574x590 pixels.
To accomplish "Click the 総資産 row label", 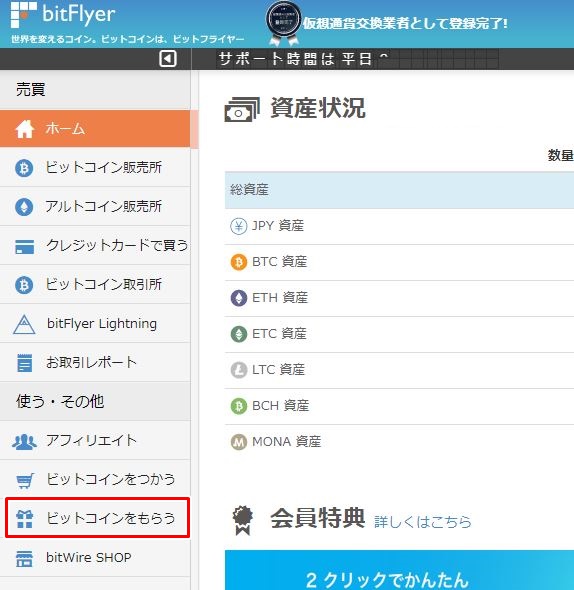I will (249, 190).
